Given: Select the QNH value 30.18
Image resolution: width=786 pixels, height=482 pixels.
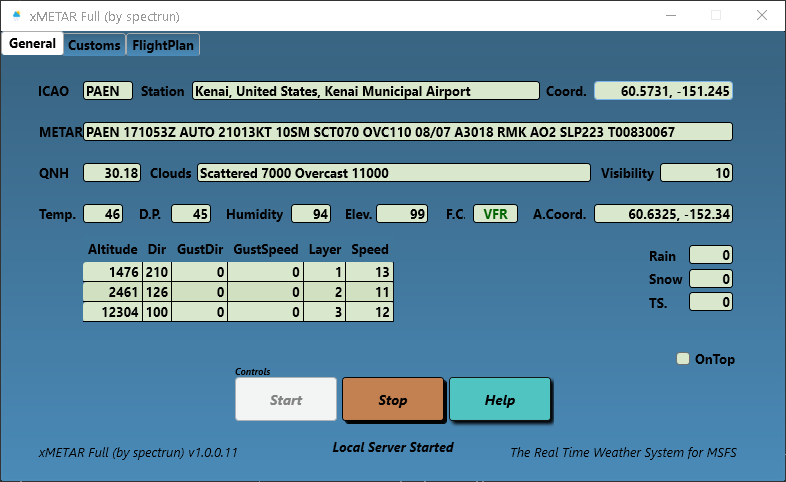Looking at the screenshot, I should coord(112,173).
